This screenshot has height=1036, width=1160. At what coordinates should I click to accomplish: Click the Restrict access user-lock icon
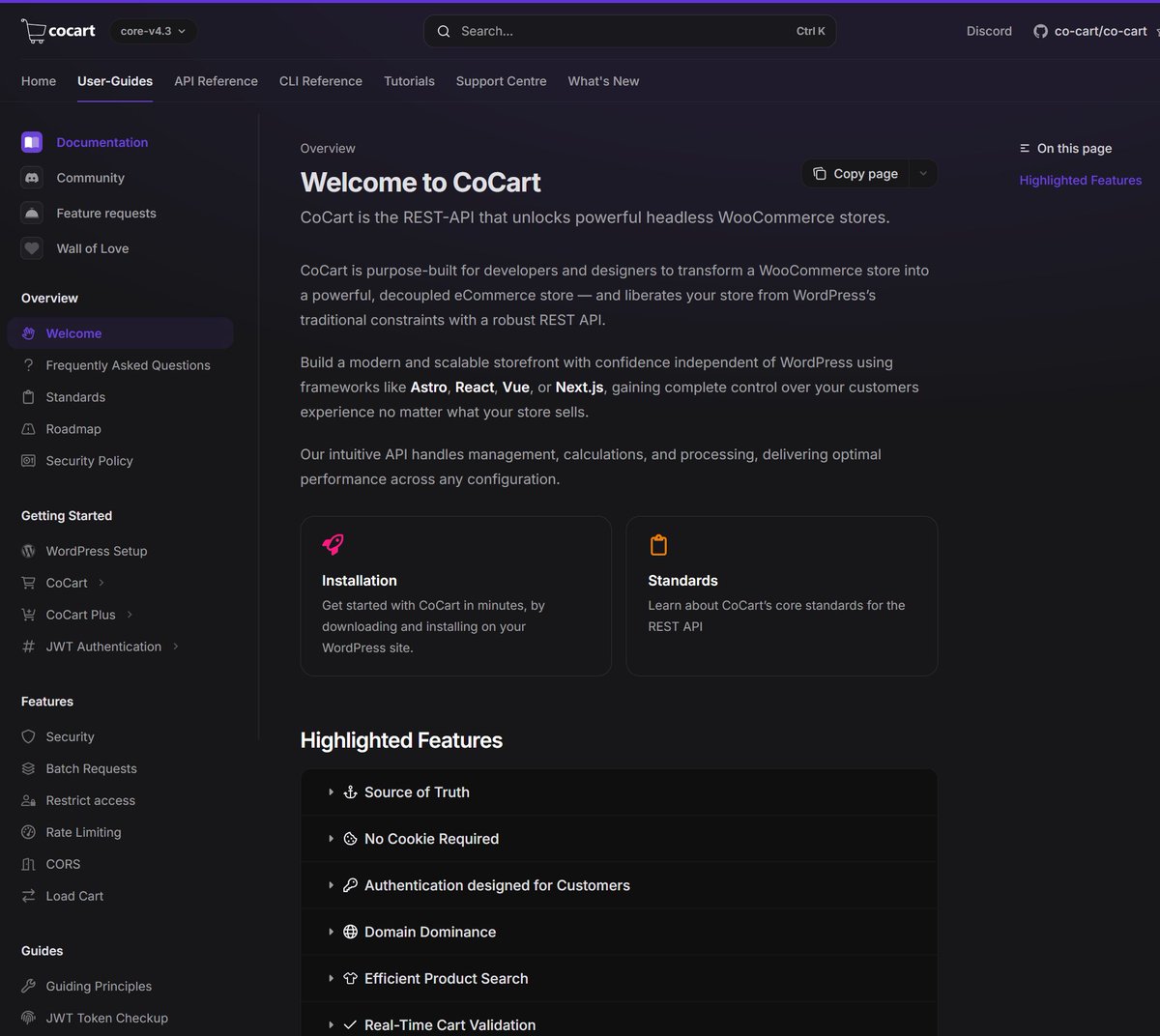tap(28, 800)
